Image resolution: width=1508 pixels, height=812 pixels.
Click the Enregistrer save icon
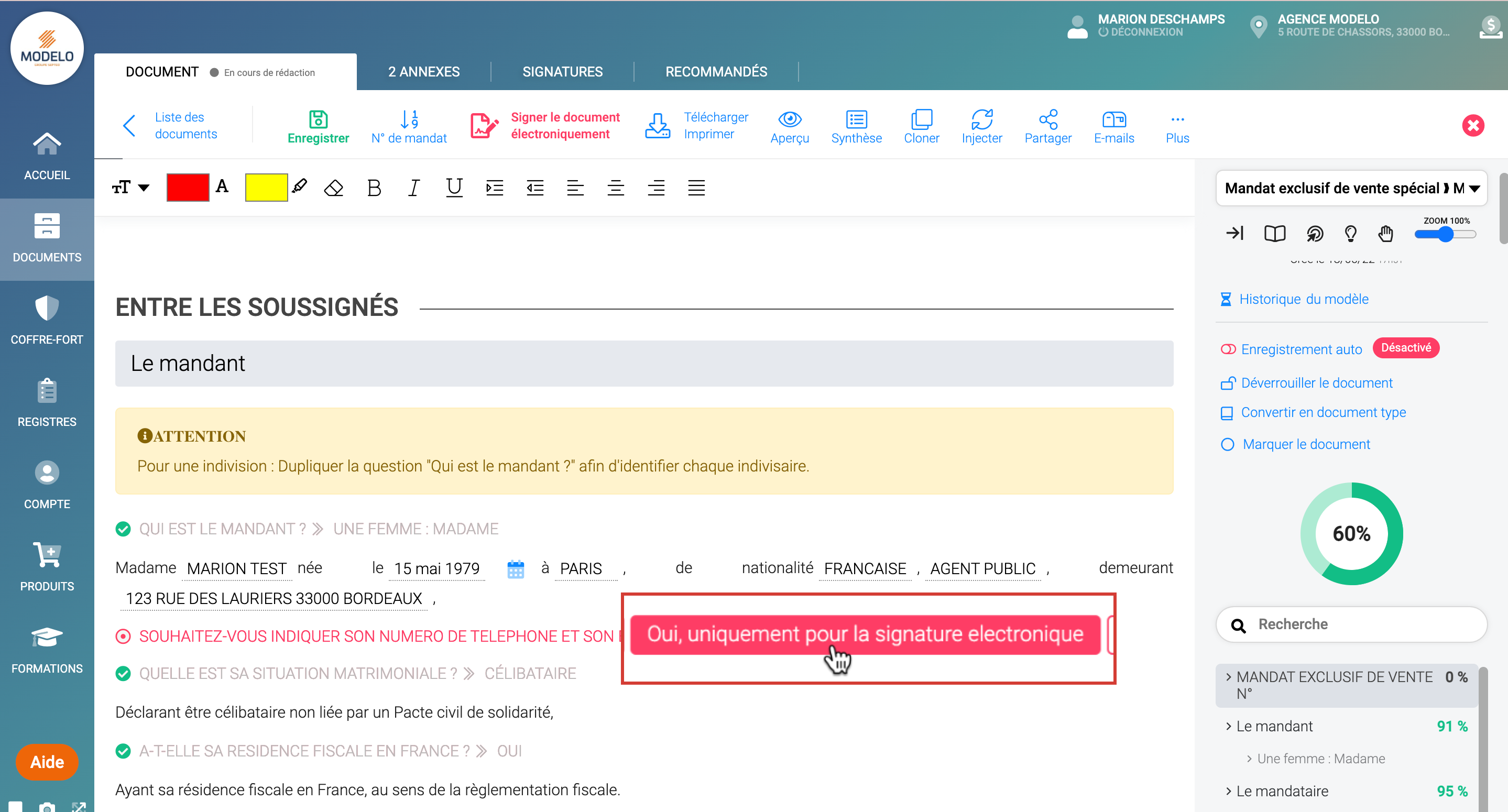318,119
